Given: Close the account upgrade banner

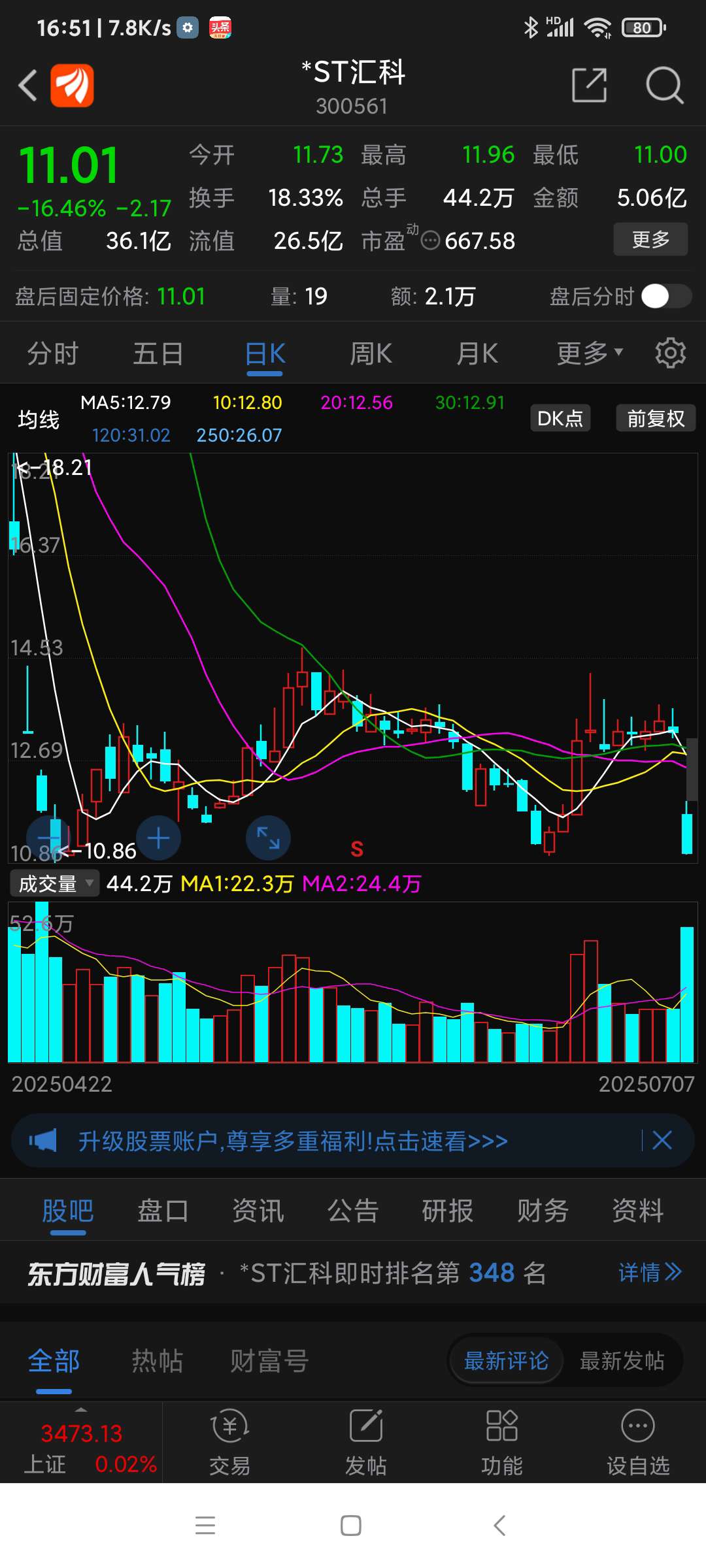Looking at the screenshot, I should [662, 1141].
